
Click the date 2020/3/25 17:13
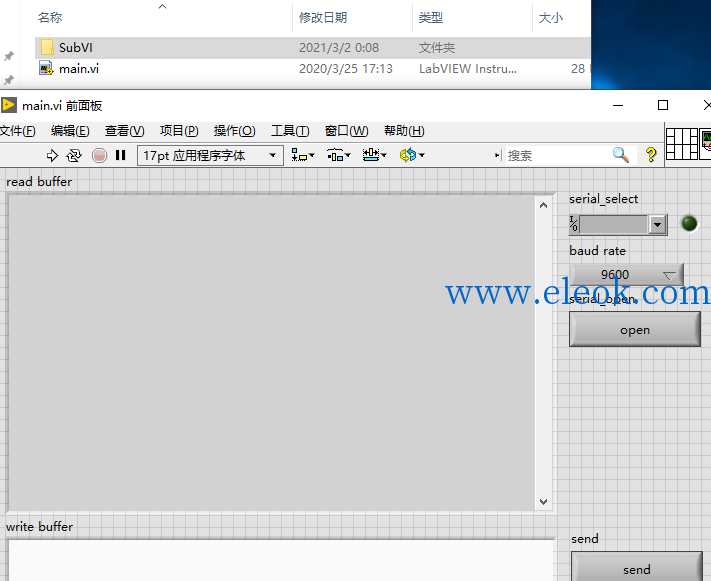(x=346, y=68)
